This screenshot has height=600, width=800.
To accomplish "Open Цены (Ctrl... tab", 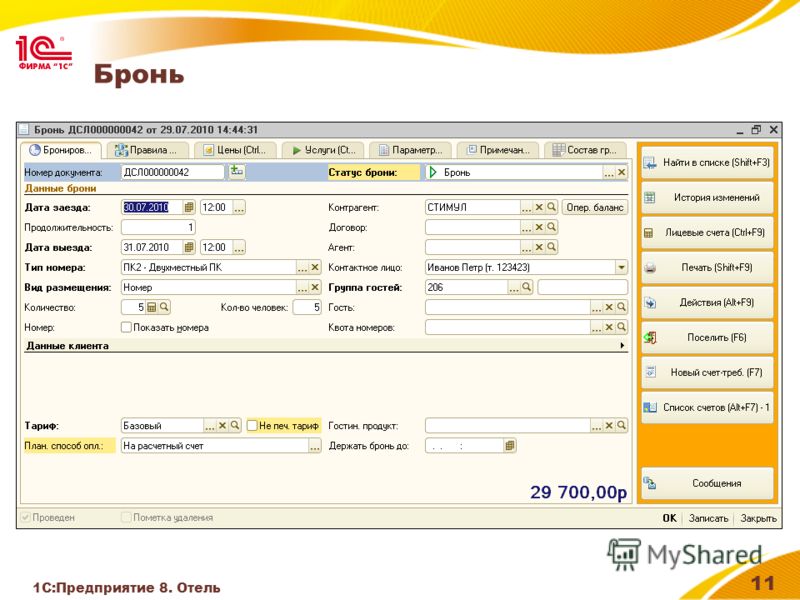I will pos(236,150).
